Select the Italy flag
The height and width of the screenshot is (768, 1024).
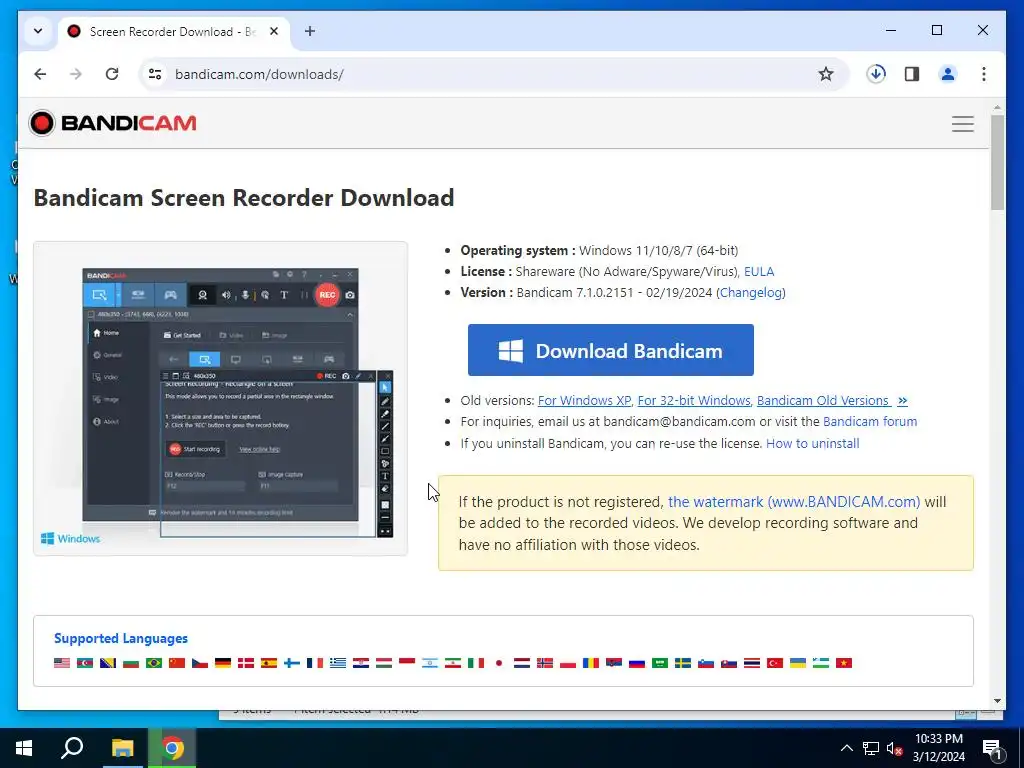point(476,663)
